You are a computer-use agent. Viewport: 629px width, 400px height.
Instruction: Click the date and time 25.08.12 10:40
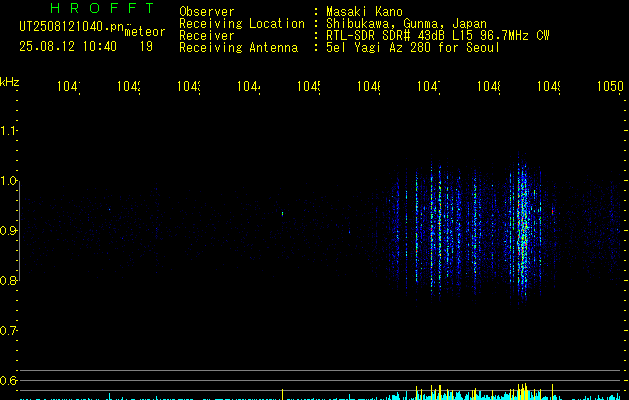coord(68,46)
